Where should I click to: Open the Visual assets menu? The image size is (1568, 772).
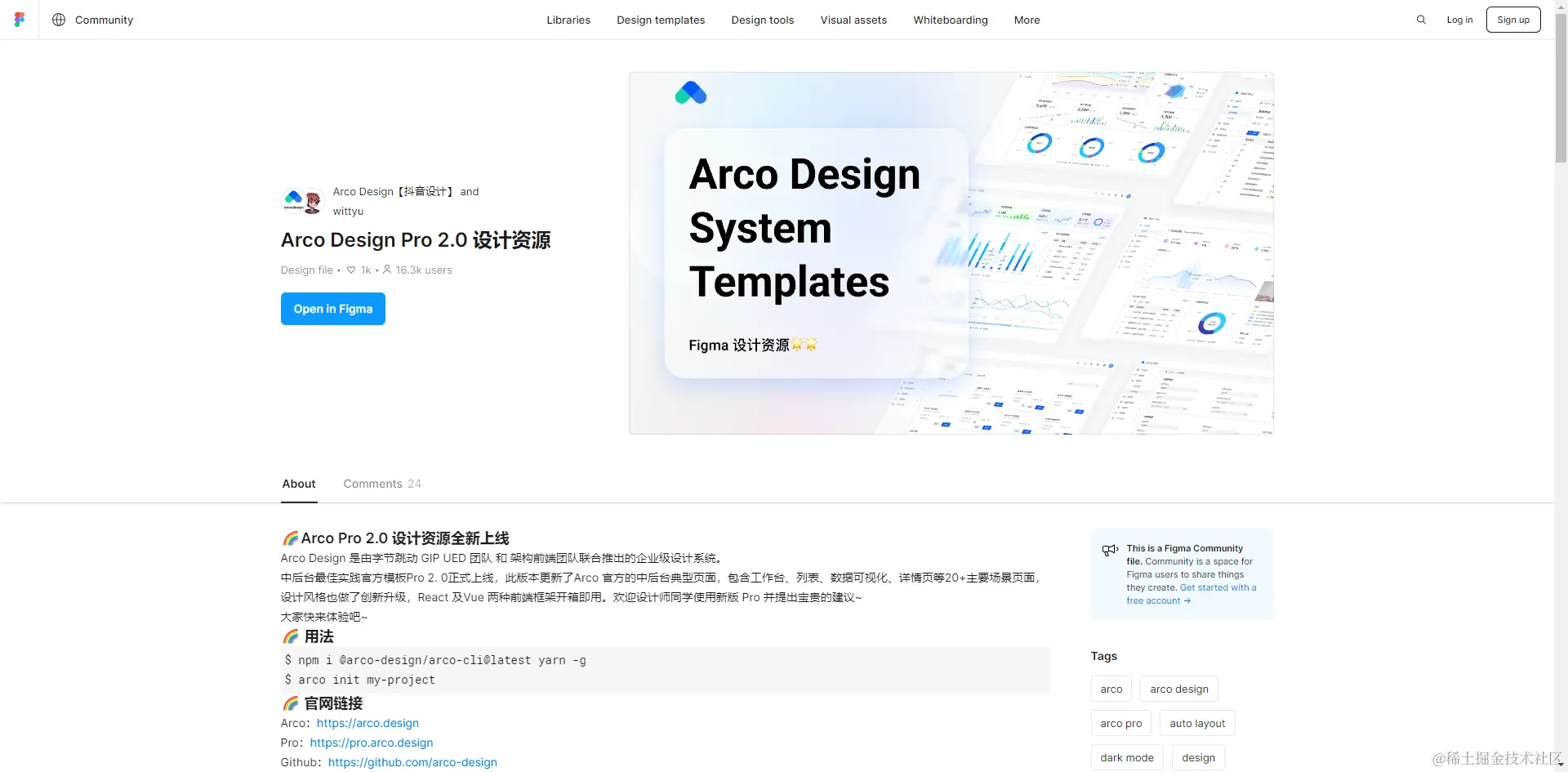tap(853, 20)
